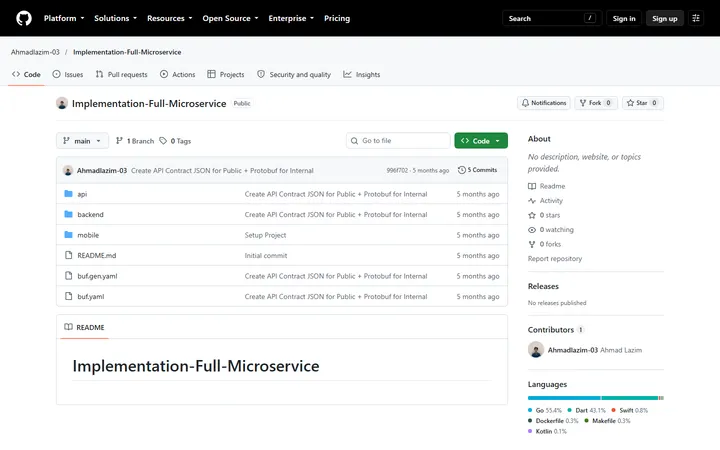Click the mobile folder icon
Screen dimensions: 720x450
pyautogui.click(x=68, y=235)
